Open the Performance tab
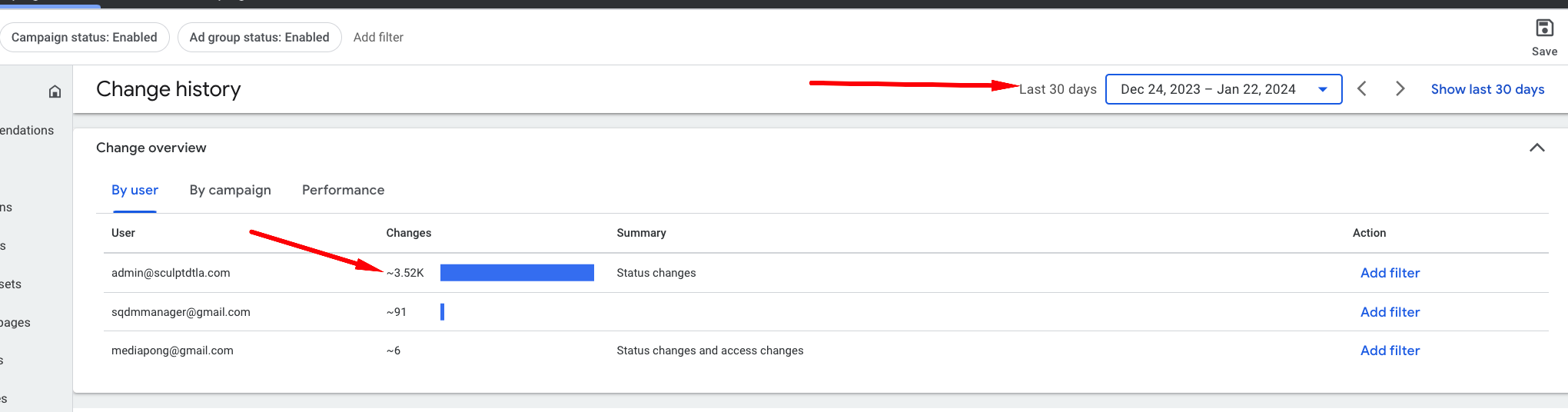1568x412 pixels. tap(343, 190)
